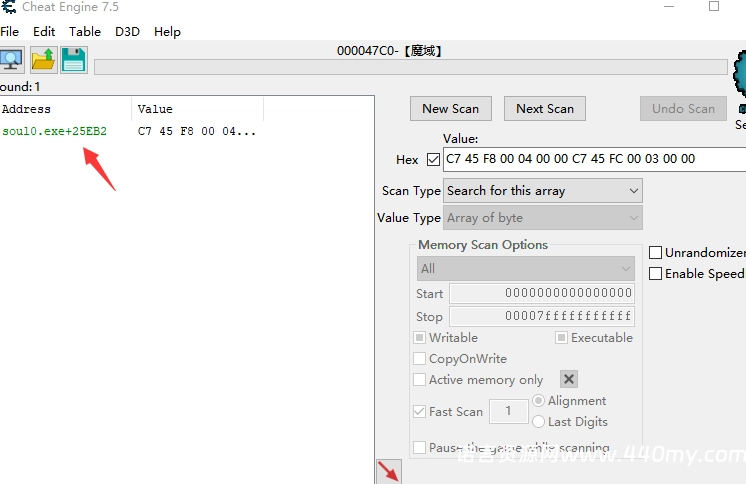Click the X button beside Active memory only
This screenshot has width=746, height=484.
pyautogui.click(x=569, y=379)
